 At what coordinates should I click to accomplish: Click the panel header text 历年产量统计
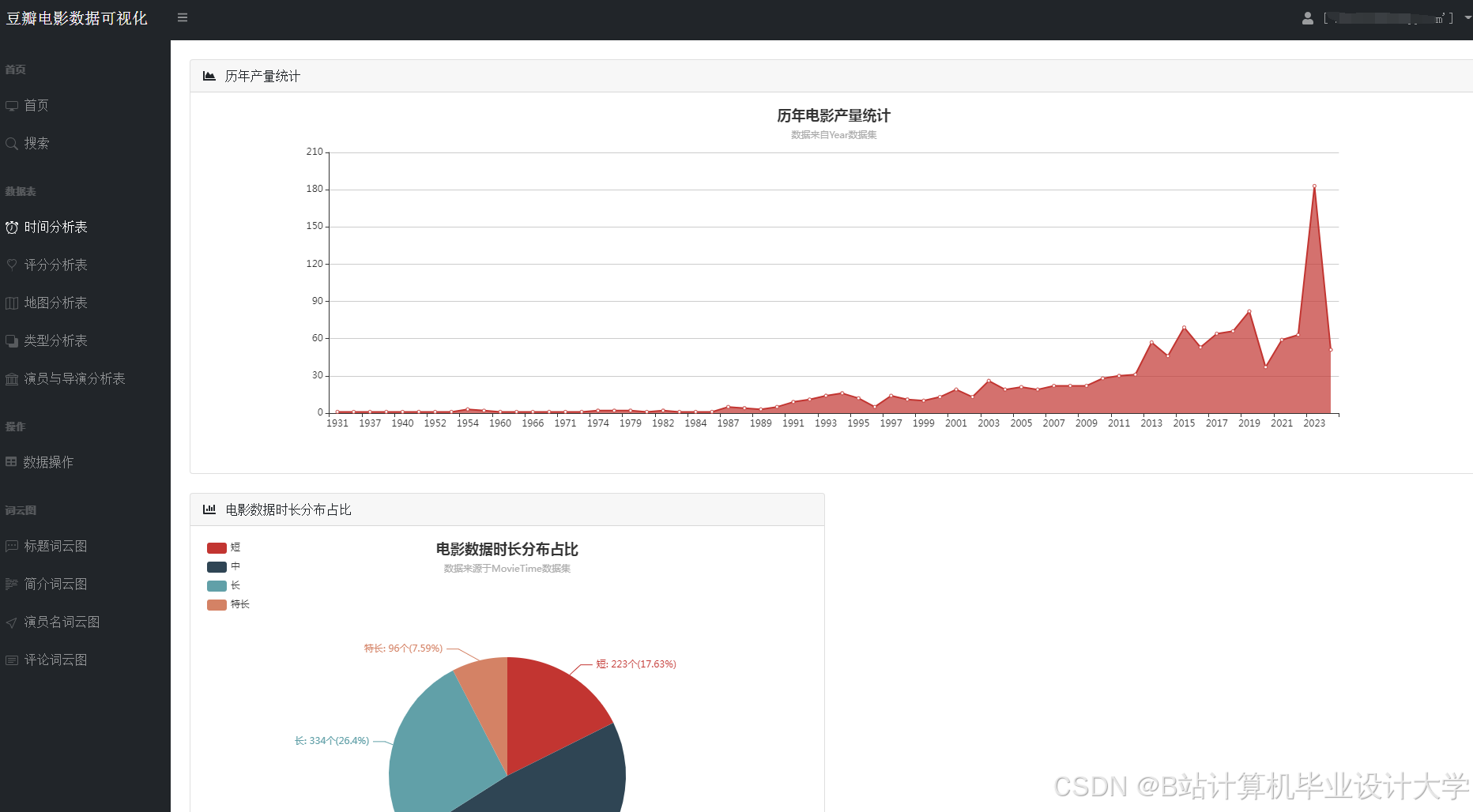(x=262, y=76)
